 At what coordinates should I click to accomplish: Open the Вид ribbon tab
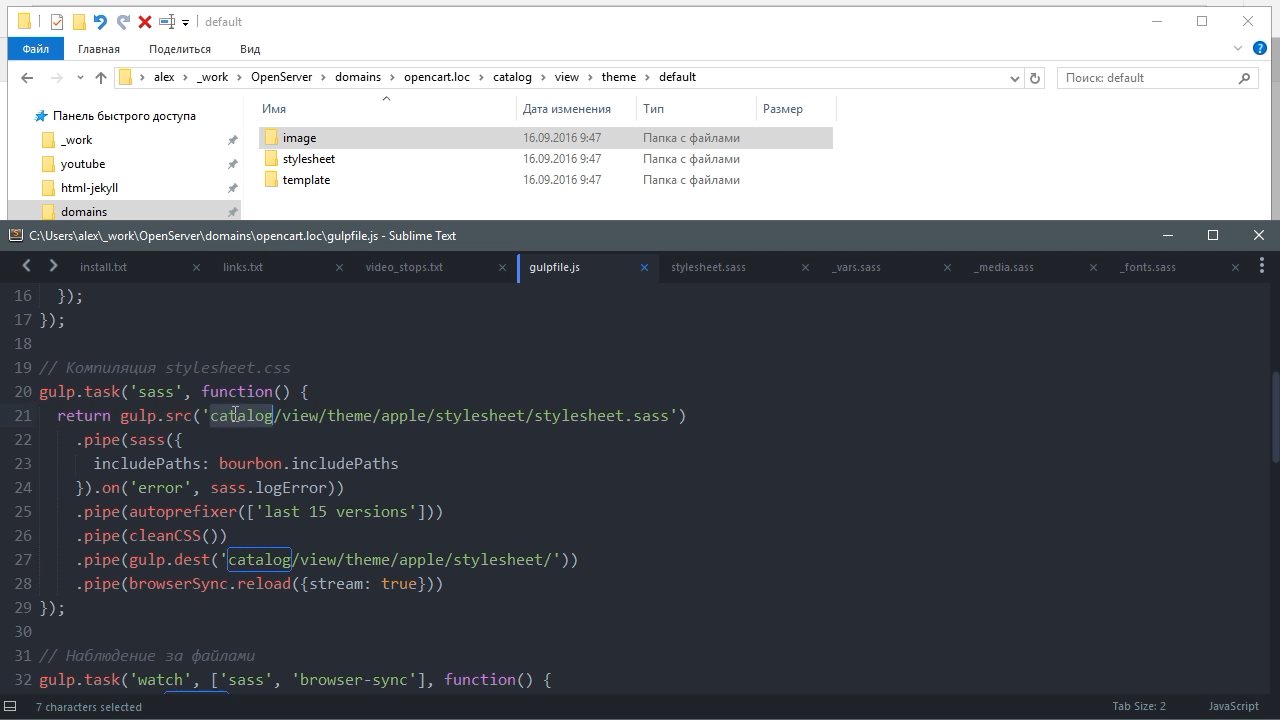250,49
